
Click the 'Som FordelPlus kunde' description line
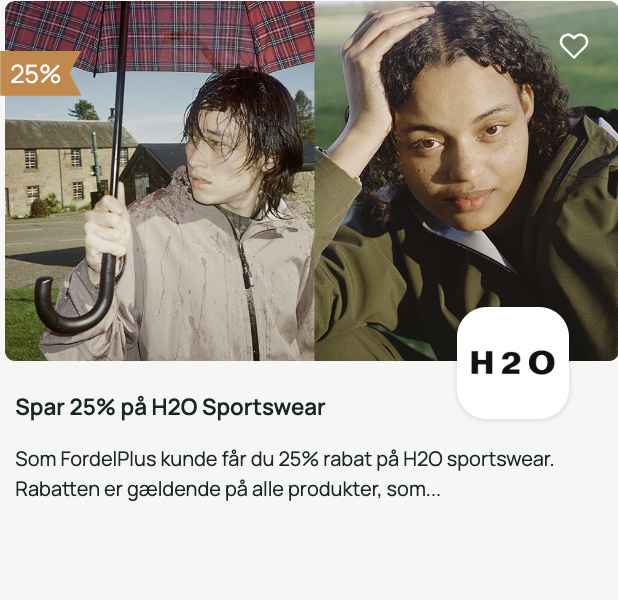285,459
